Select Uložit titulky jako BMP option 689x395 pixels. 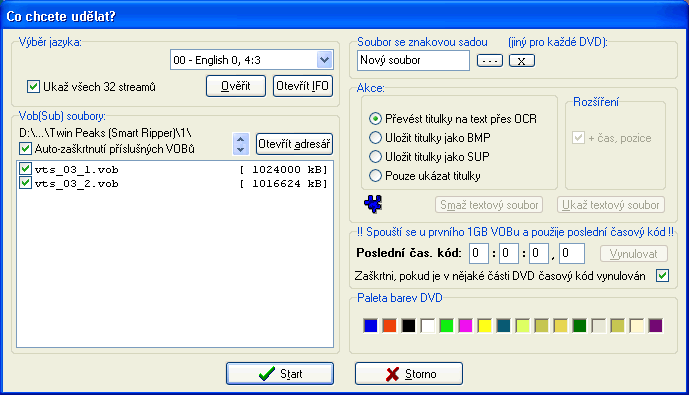[x=375, y=138]
